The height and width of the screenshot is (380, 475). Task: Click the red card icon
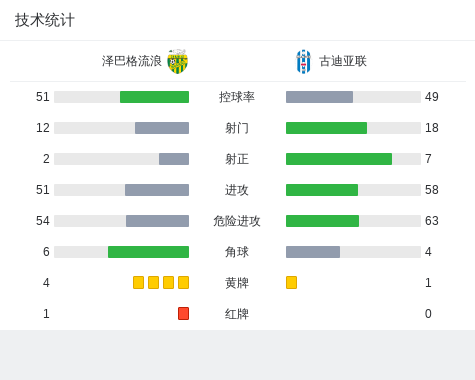click(x=183, y=314)
